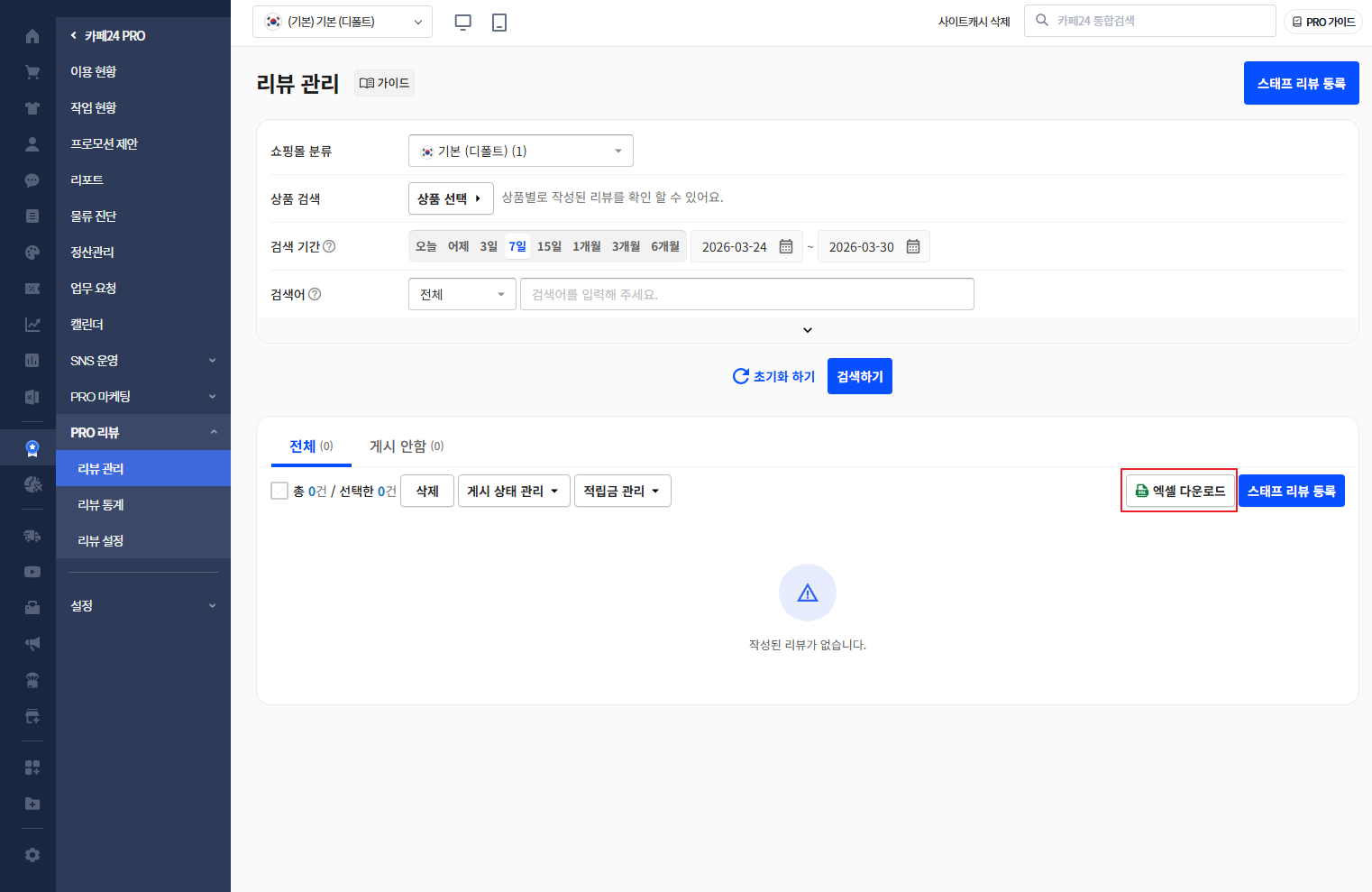Open the 검색어 전체 type dropdown

coord(462,294)
